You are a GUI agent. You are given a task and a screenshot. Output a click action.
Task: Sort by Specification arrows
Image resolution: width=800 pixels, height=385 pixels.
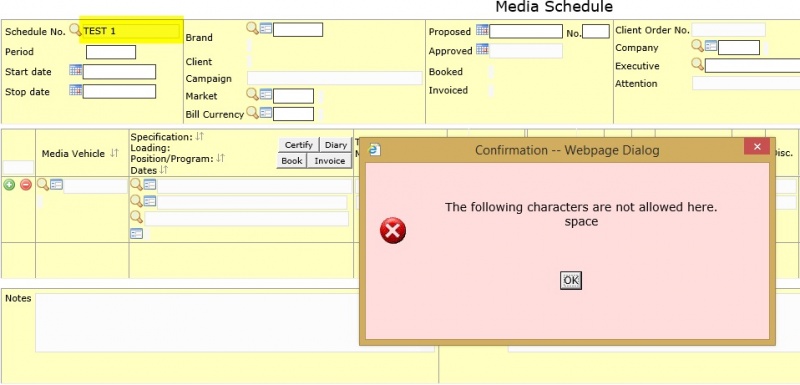point(199,136)
